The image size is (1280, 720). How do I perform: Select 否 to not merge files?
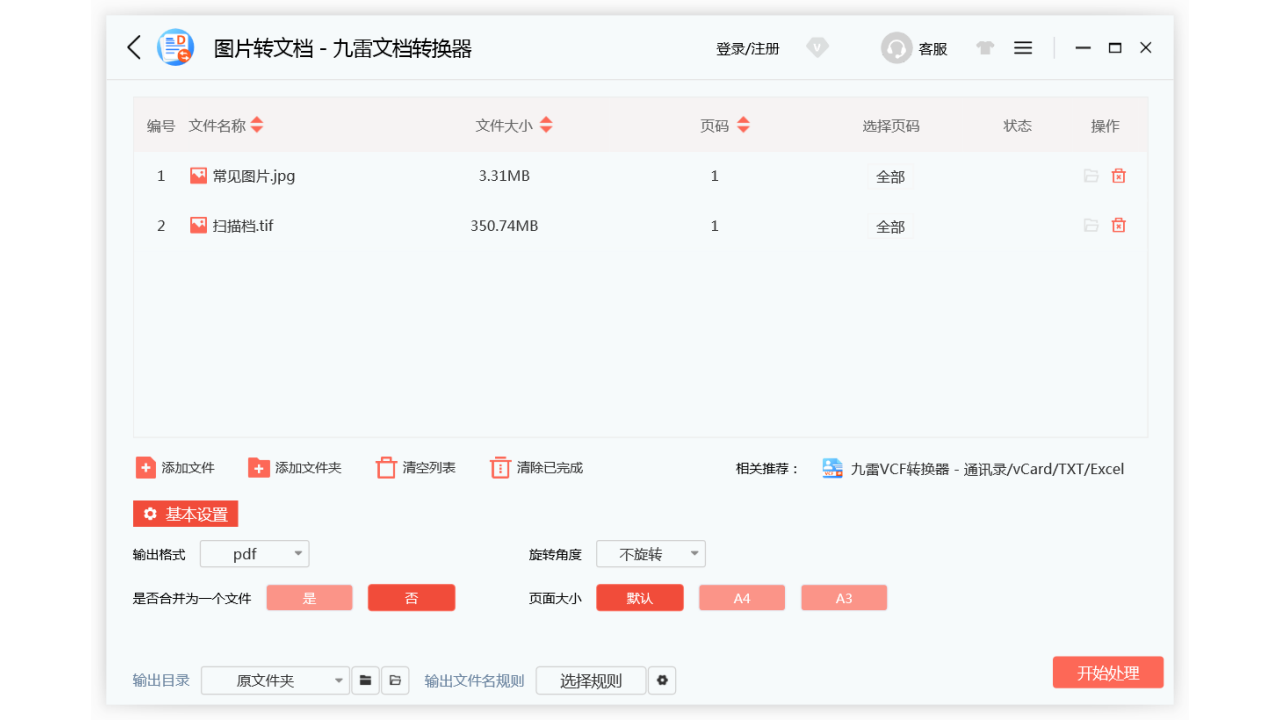(411, 597)
